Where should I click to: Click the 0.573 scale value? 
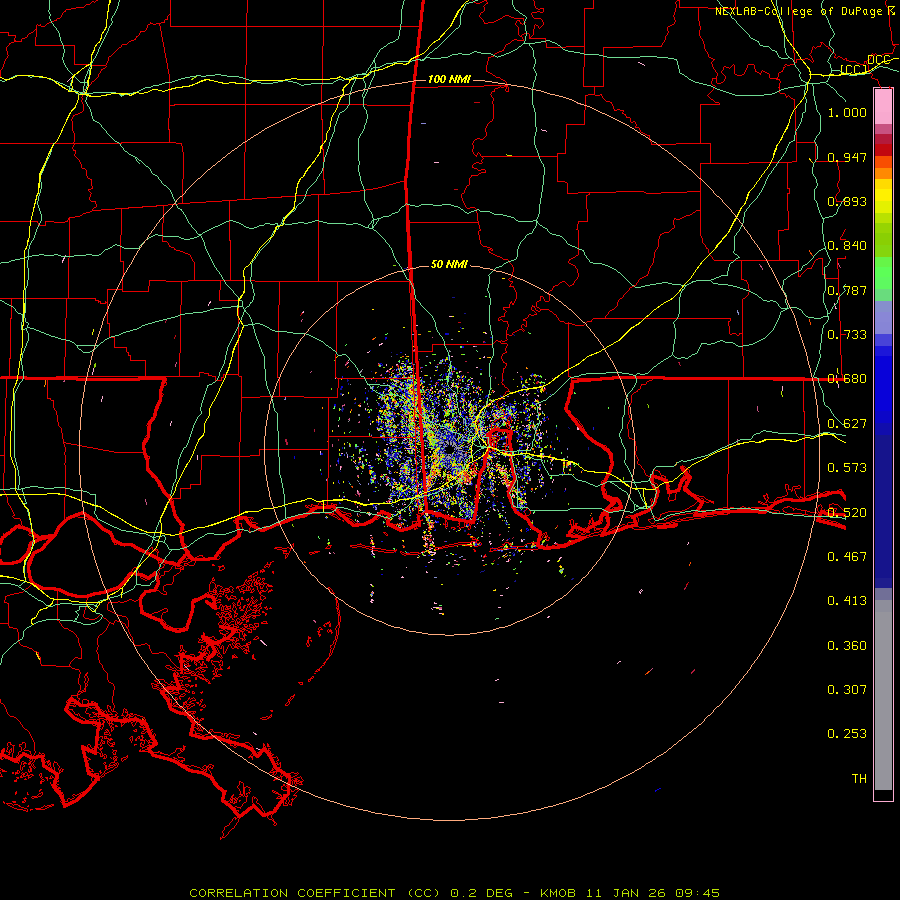click(847, 467)
